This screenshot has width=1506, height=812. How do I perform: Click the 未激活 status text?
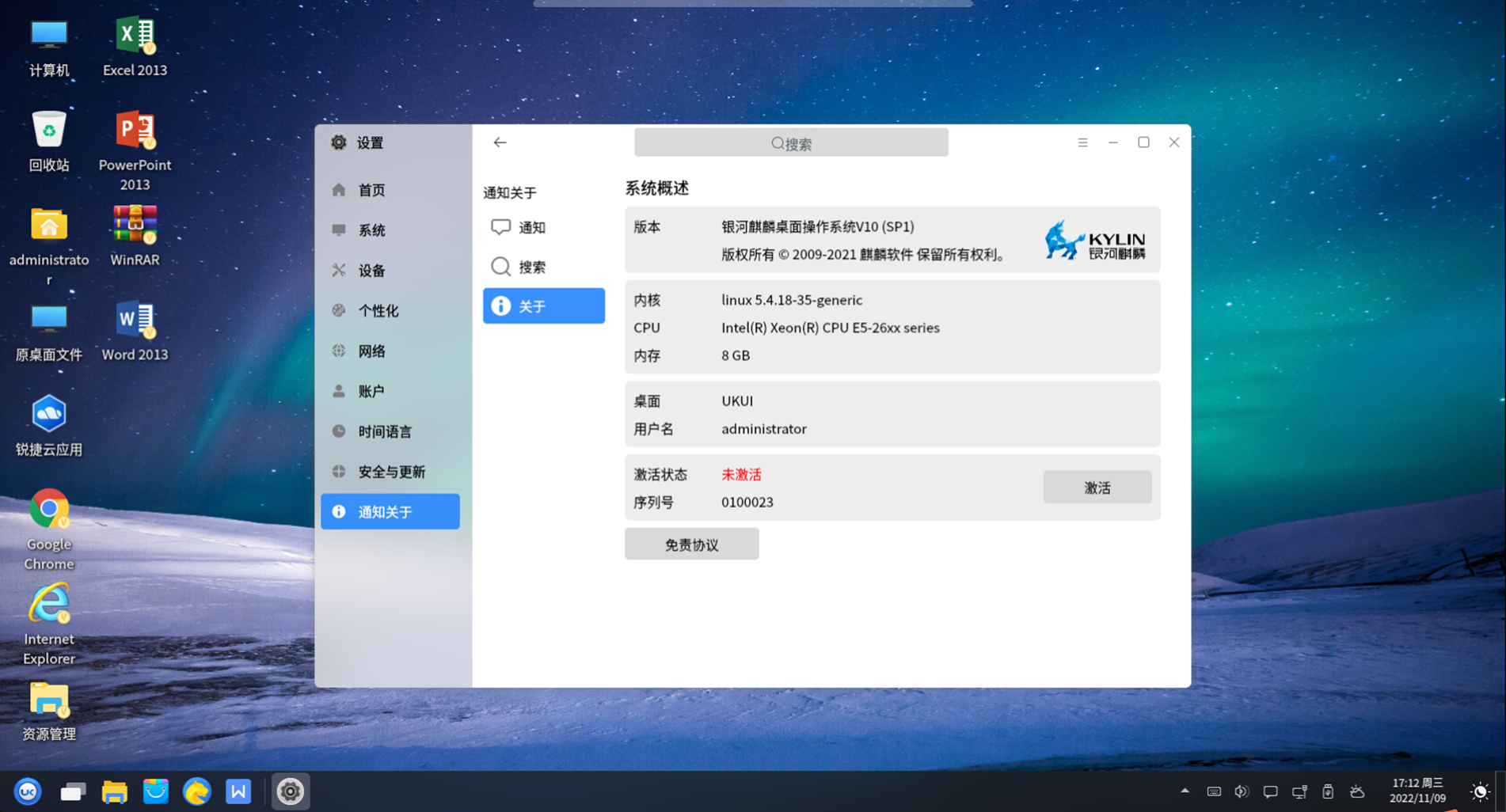click(741, 475)
